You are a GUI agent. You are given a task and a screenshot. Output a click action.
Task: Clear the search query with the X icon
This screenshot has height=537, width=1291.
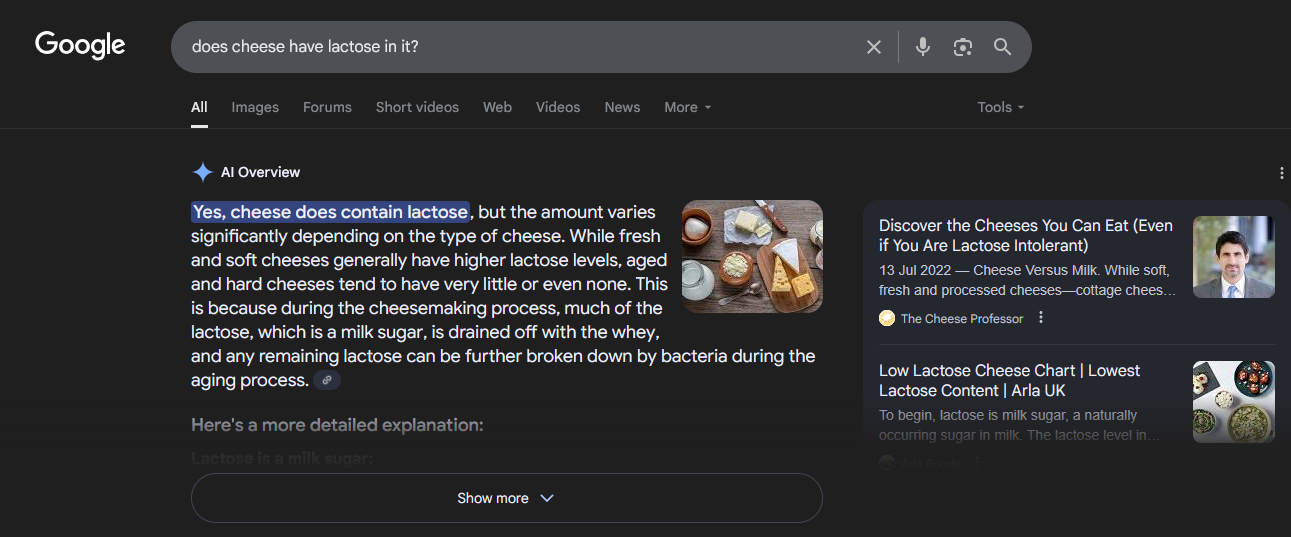coord(874,47)
